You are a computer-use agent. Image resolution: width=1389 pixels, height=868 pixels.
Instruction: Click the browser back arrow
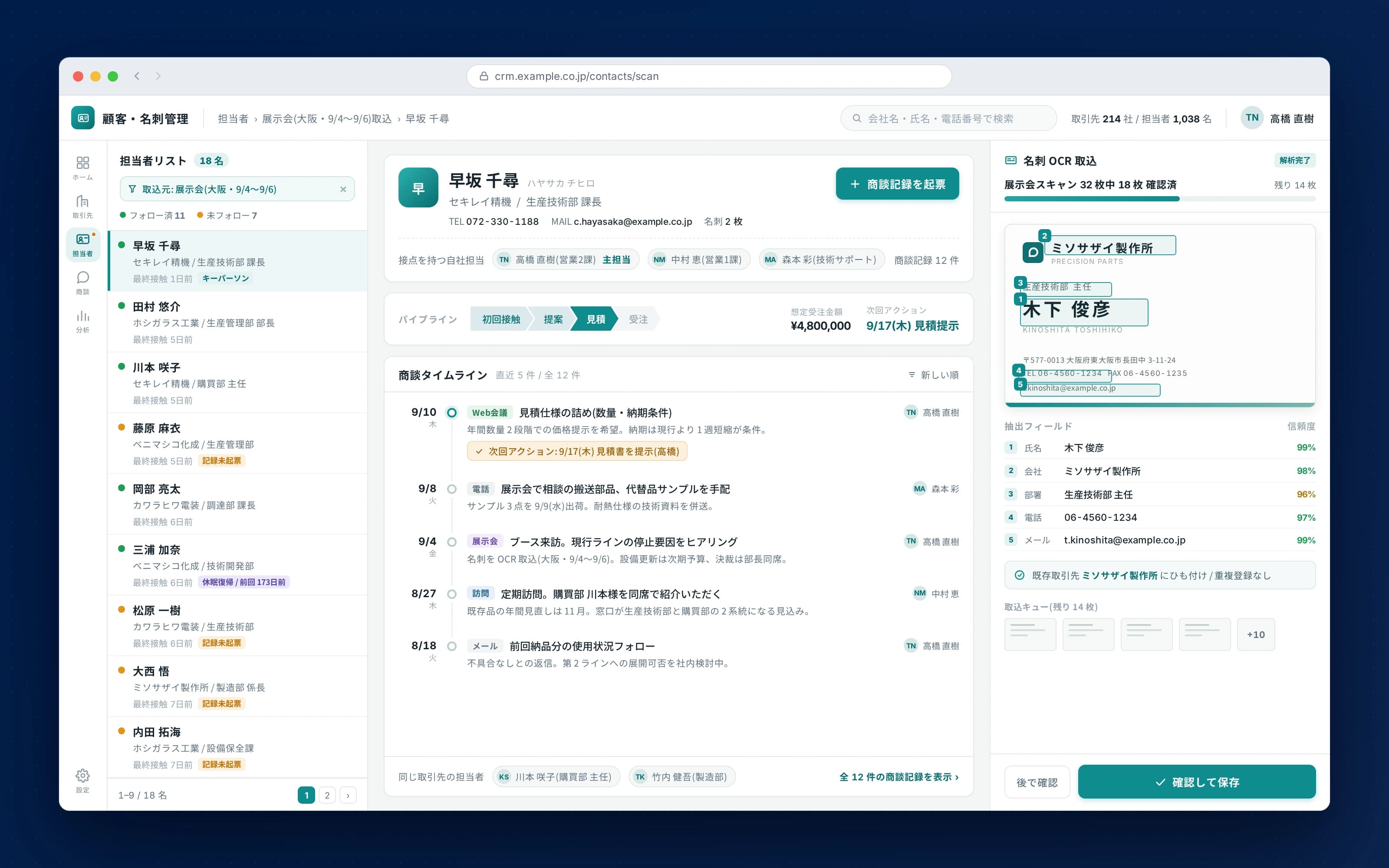point(137,76)
